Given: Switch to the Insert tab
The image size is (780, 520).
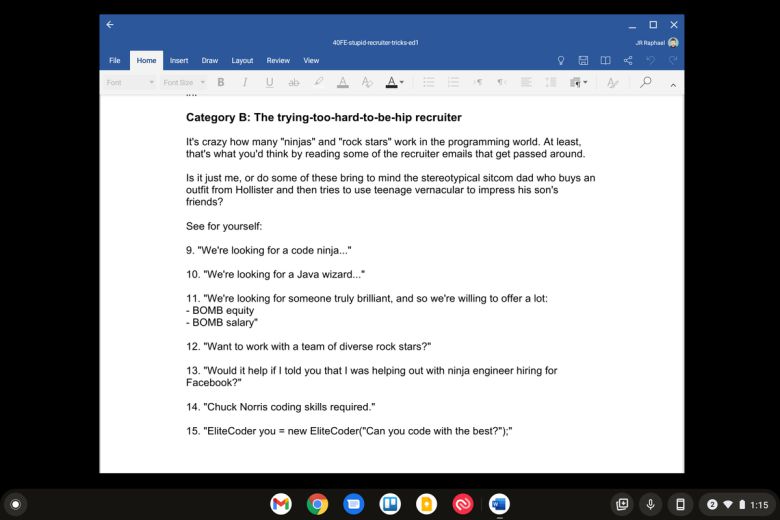Looking at the screenshot, I should [x=179, y=60].
